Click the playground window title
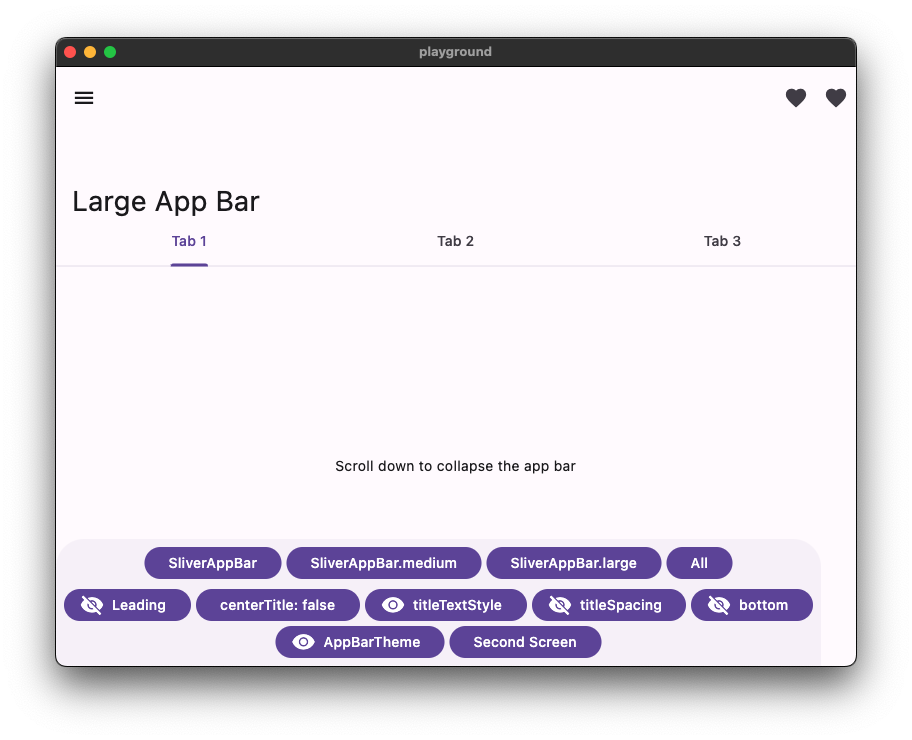 tap(455, 52)
